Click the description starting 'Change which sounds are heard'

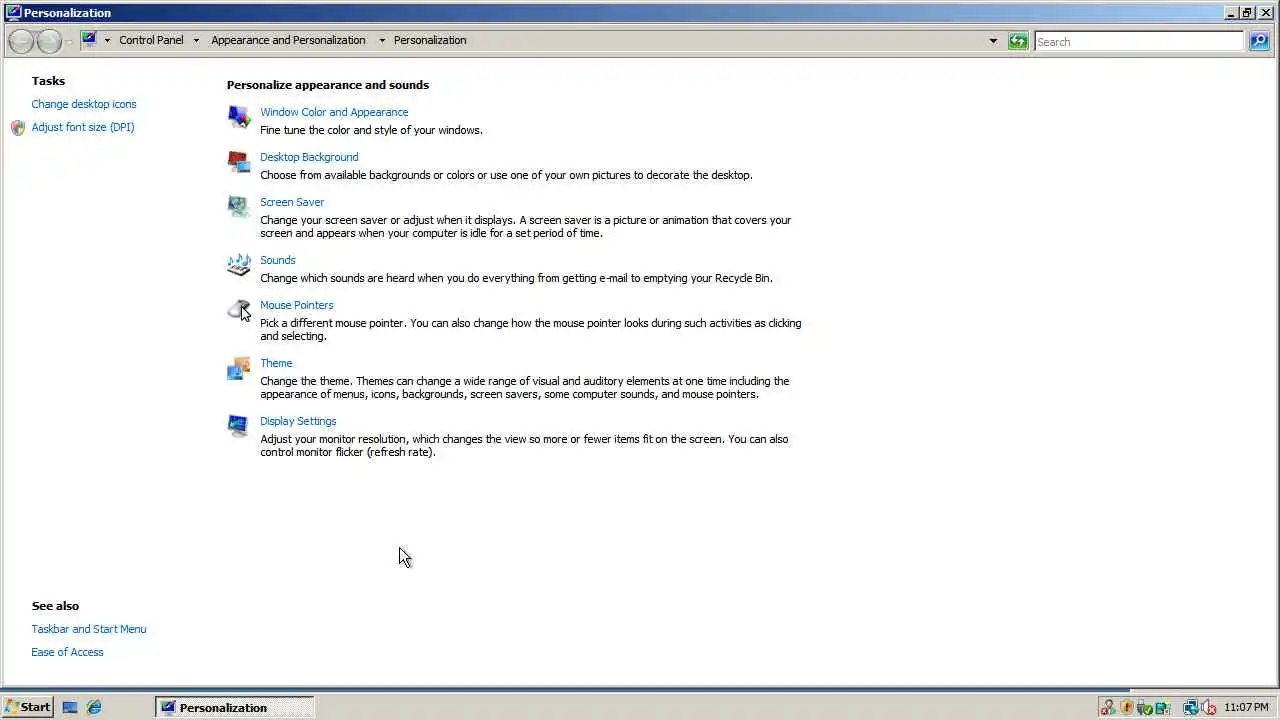click(x=516, y=278)
